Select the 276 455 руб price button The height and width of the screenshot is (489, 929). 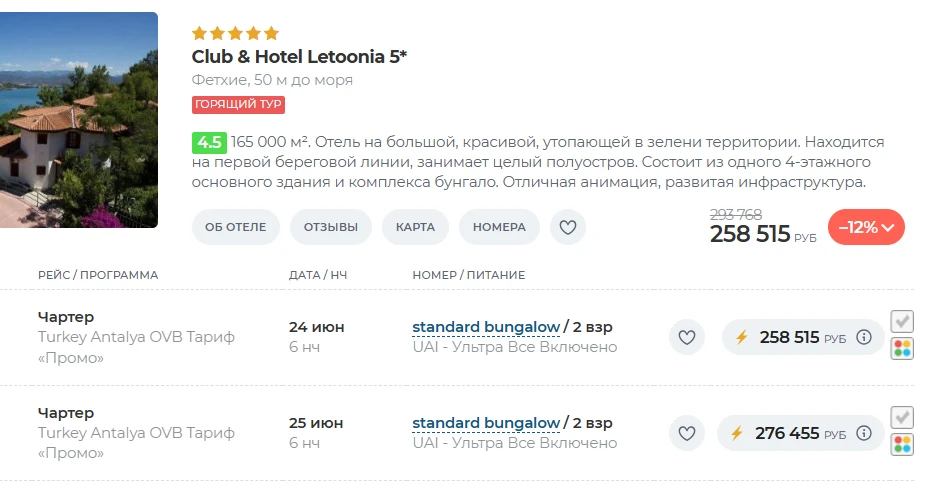(x=800, y=433)
